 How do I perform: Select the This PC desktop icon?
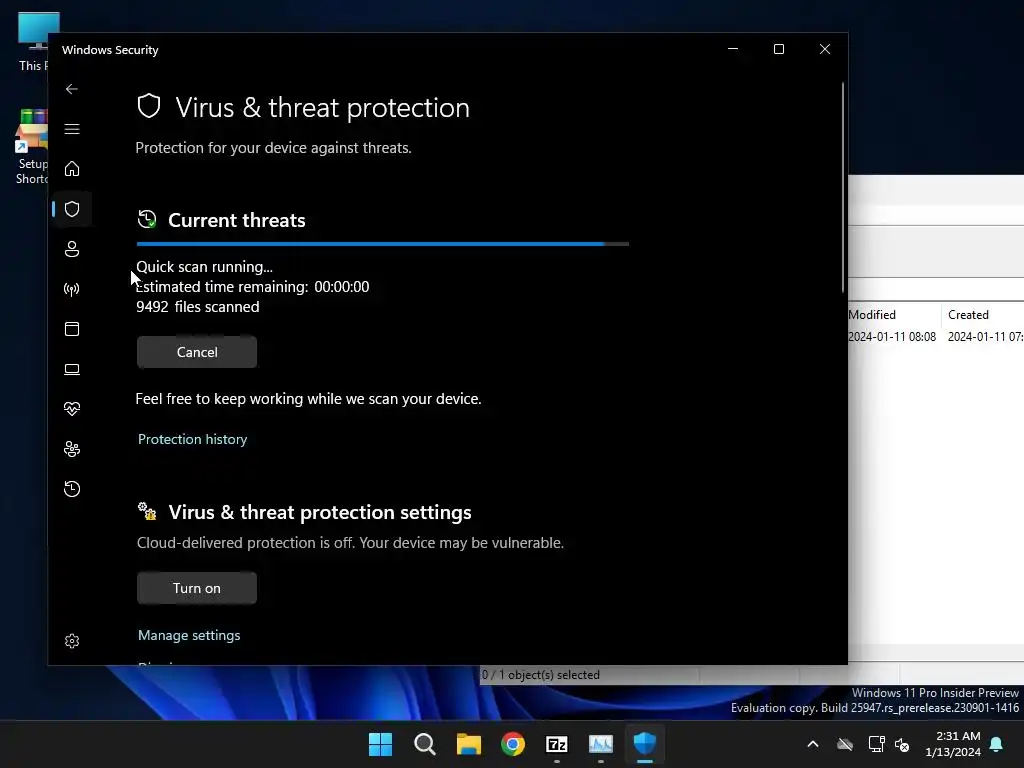(x=33, y=41)
